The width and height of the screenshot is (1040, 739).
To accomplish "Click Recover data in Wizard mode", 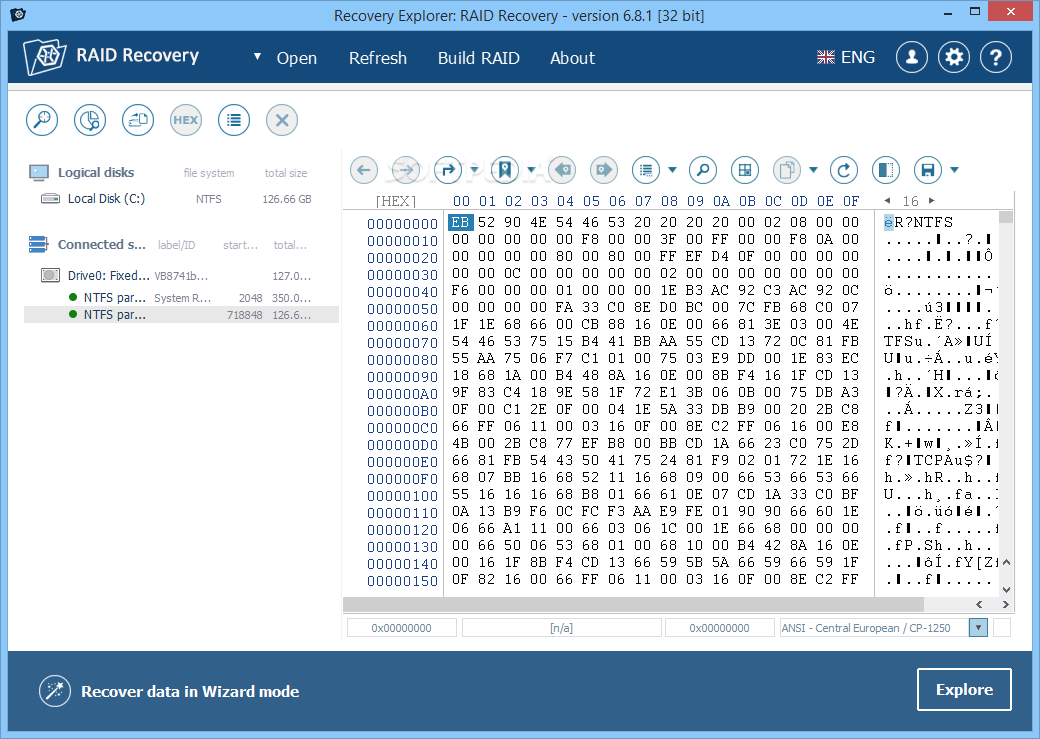I will coord(190,691).
